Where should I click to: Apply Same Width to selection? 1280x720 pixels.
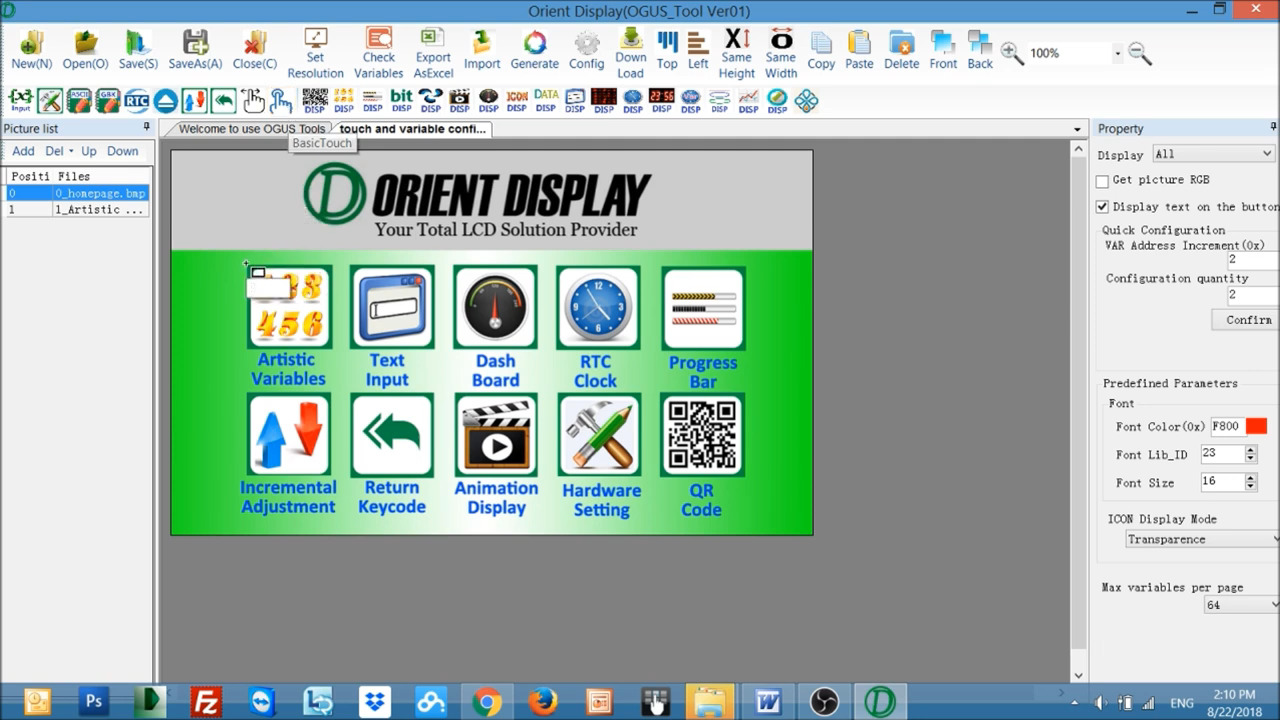781,53
